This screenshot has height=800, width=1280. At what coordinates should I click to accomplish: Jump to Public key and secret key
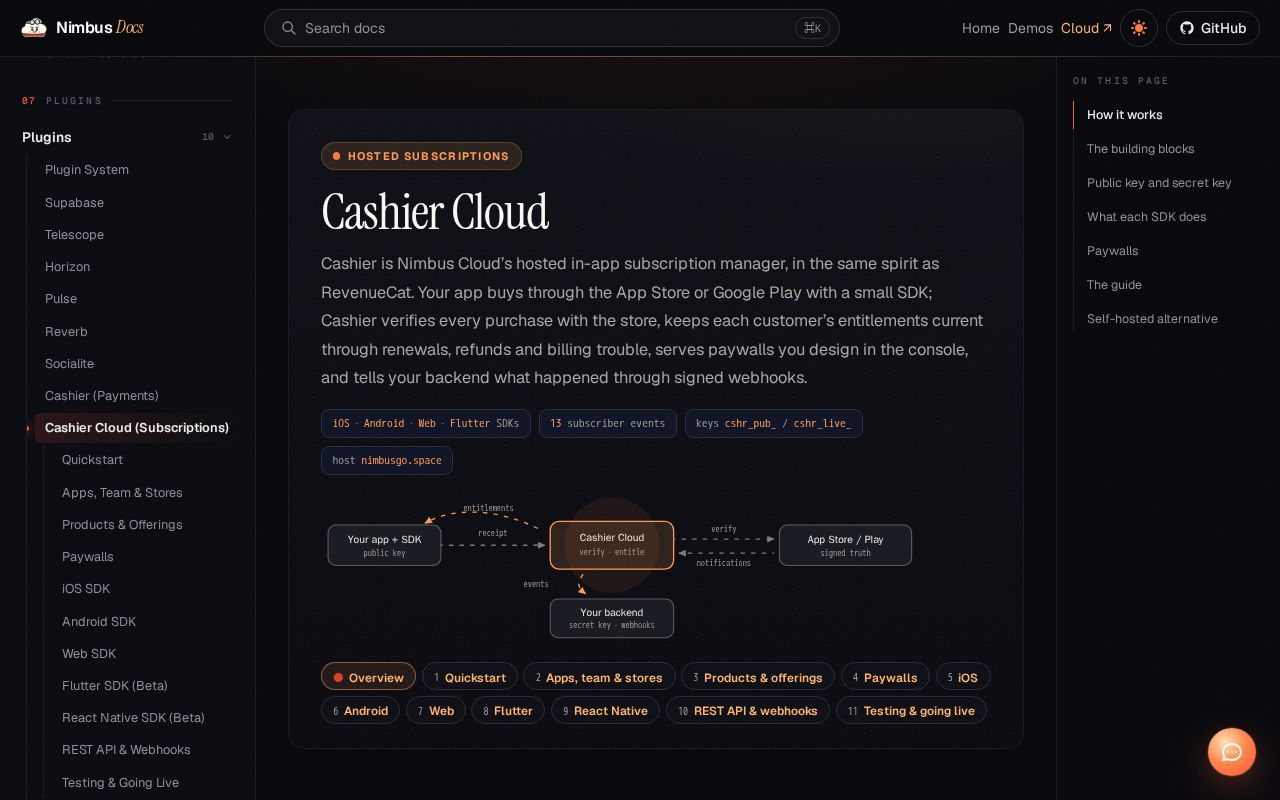point(1159,183)
